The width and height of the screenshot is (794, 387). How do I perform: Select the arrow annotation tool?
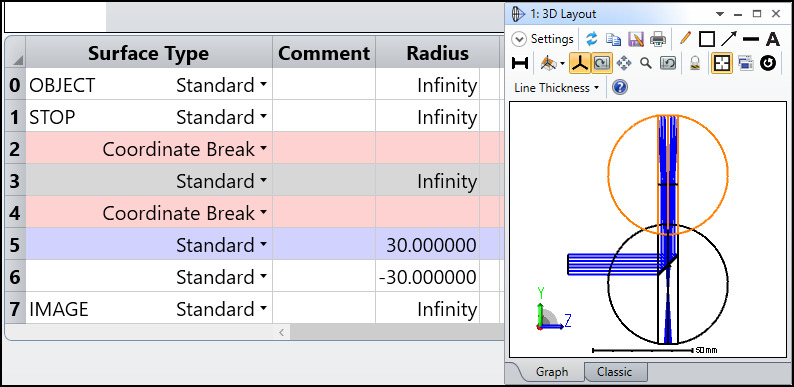(x=729, y=39)
